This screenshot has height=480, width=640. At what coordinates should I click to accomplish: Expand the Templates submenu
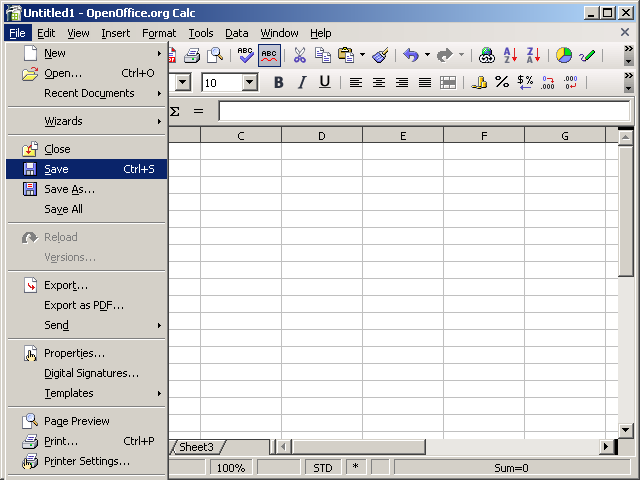[87, 393]
